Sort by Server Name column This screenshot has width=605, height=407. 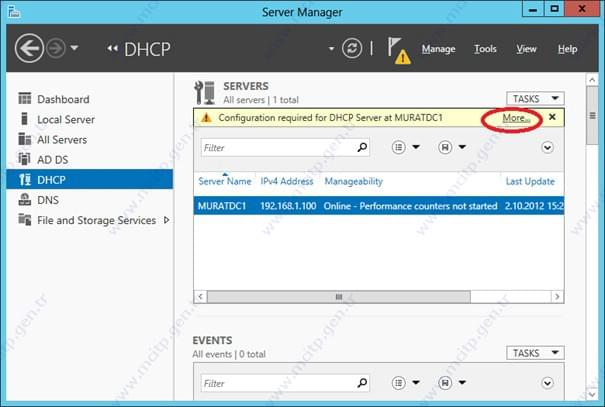pos(225,181)
